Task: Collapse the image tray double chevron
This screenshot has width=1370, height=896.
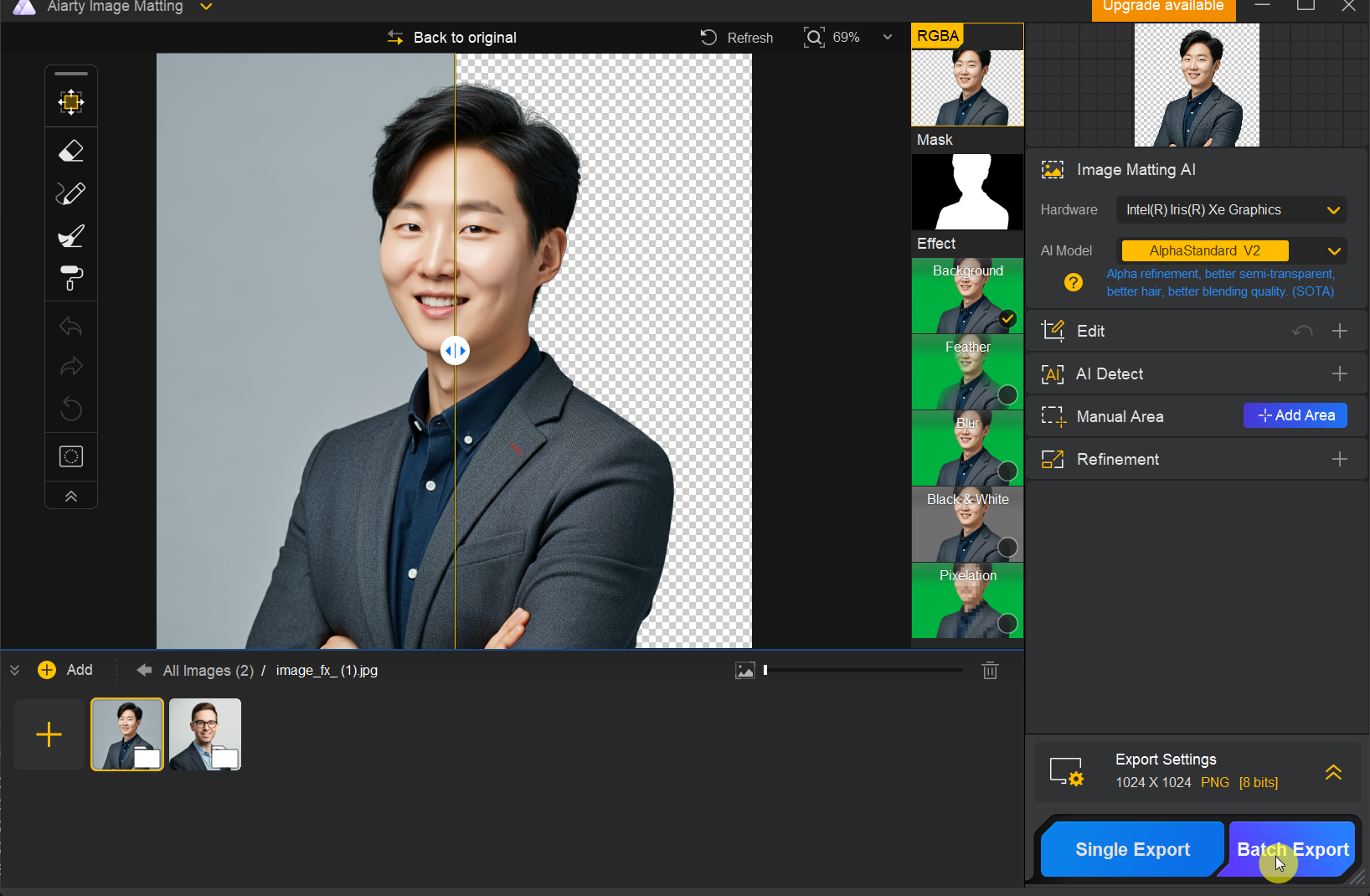Action: pos(14,670)
